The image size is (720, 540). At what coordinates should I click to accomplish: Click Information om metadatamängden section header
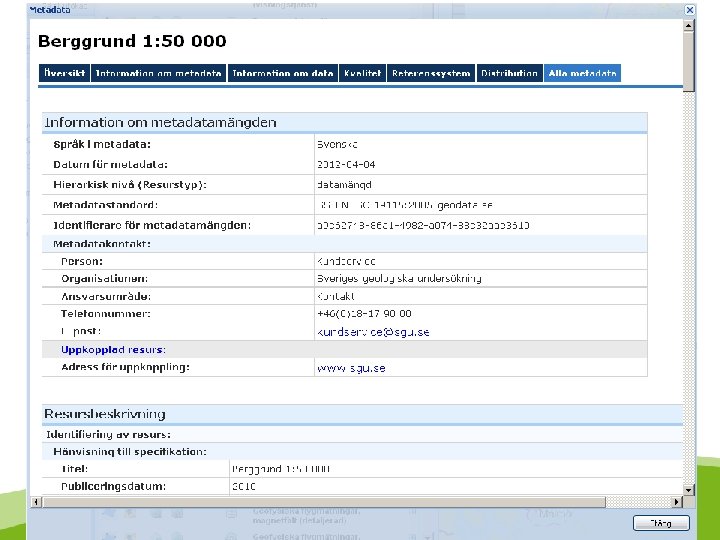(x=345, y=123)
